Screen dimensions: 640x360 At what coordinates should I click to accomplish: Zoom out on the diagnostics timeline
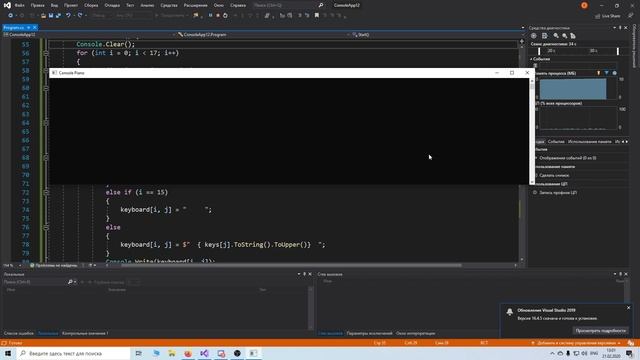564,36
